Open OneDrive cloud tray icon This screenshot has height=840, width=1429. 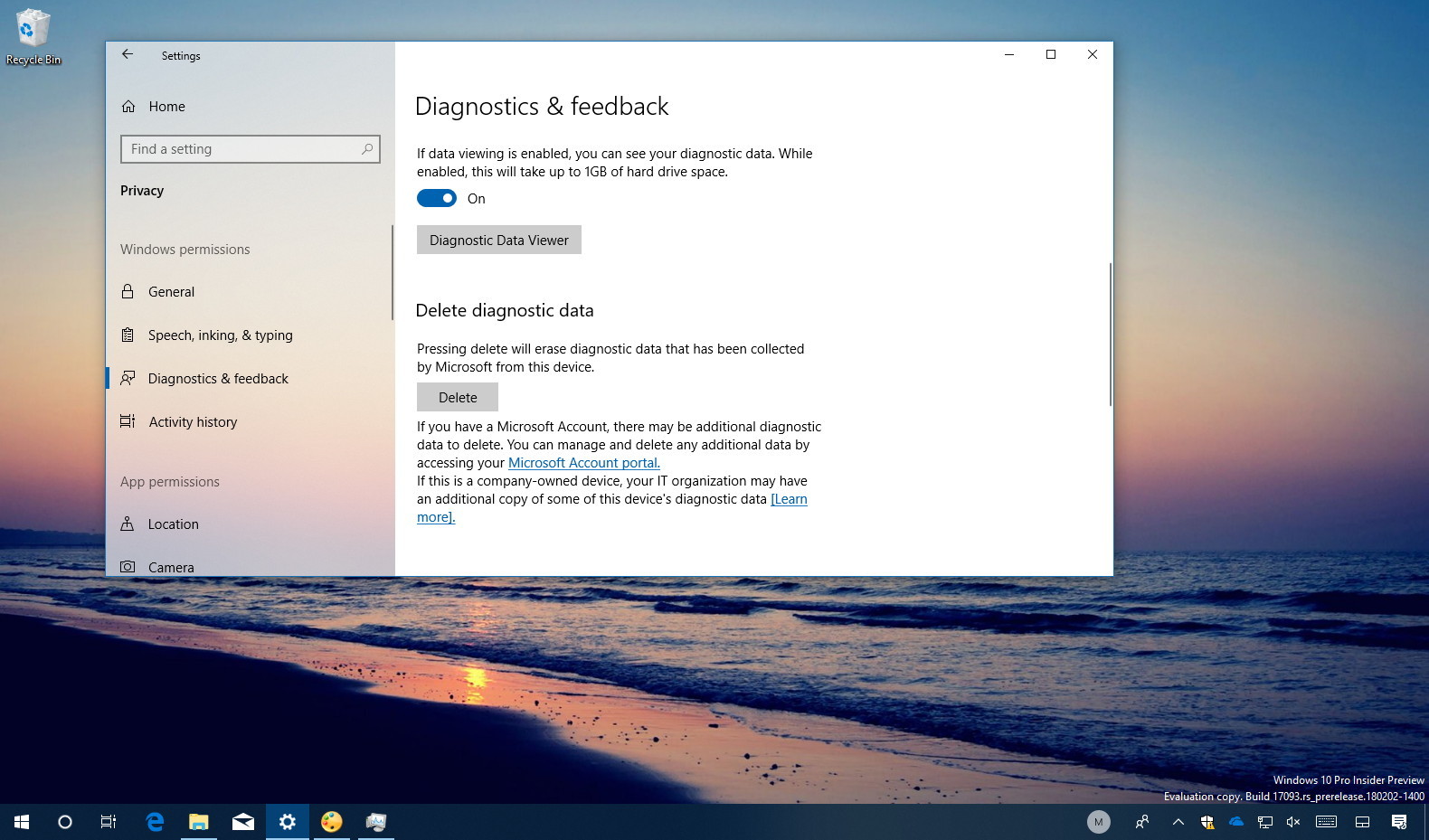(x=1236, y=822)
